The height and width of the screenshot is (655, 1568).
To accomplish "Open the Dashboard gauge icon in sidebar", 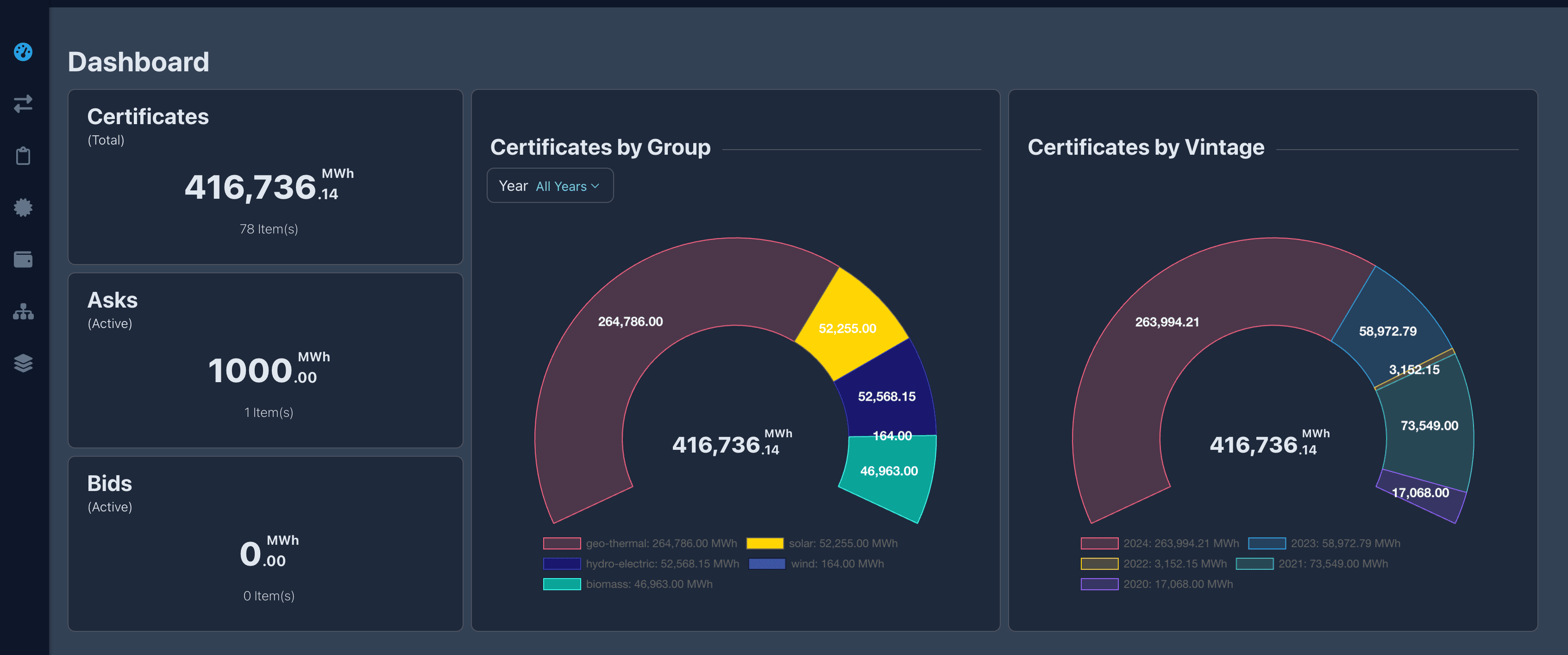I will (x=23, y=52).
